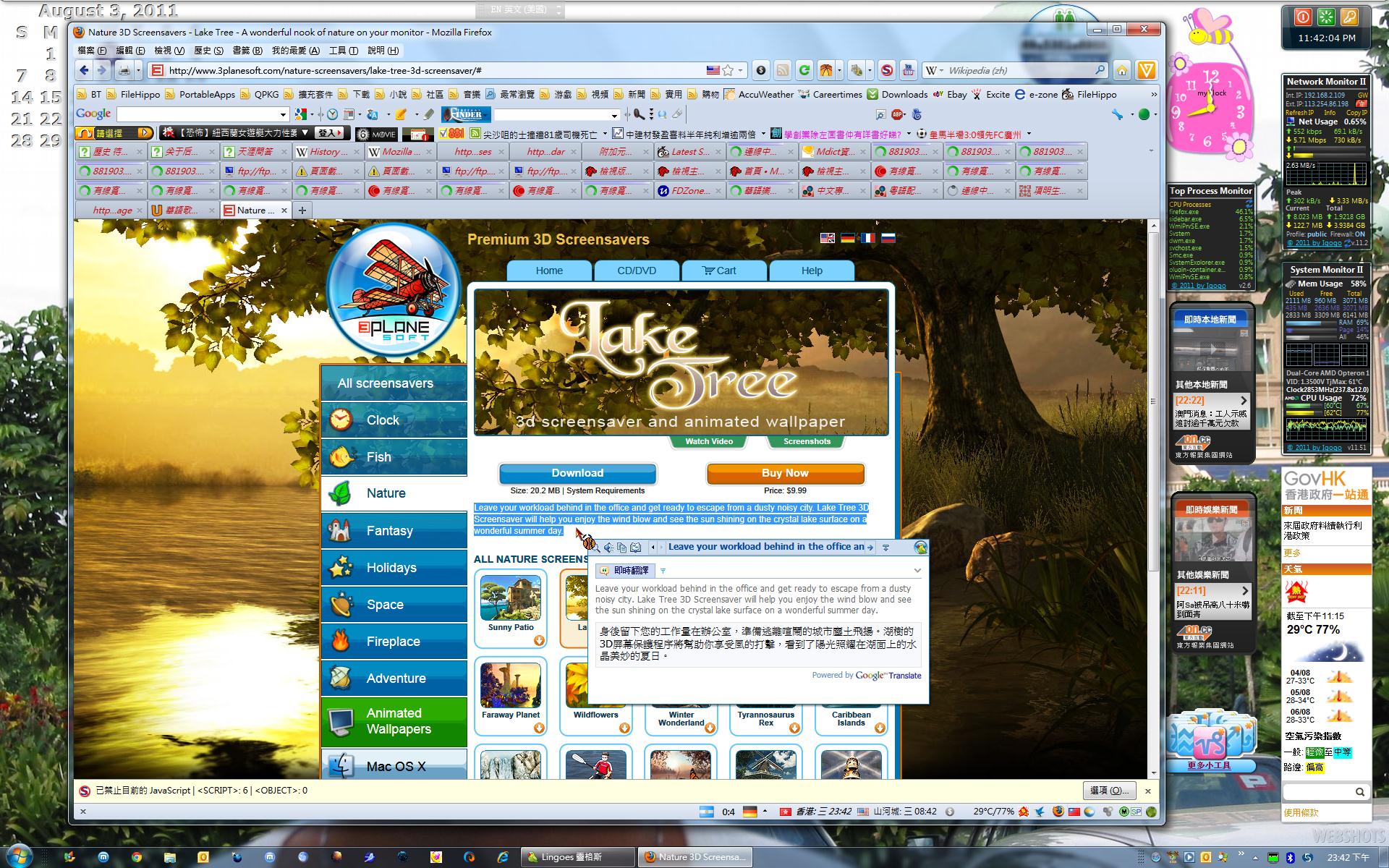
Task: Toggle the Adblock Plus ABP icon
Action: tap(898, 114)
